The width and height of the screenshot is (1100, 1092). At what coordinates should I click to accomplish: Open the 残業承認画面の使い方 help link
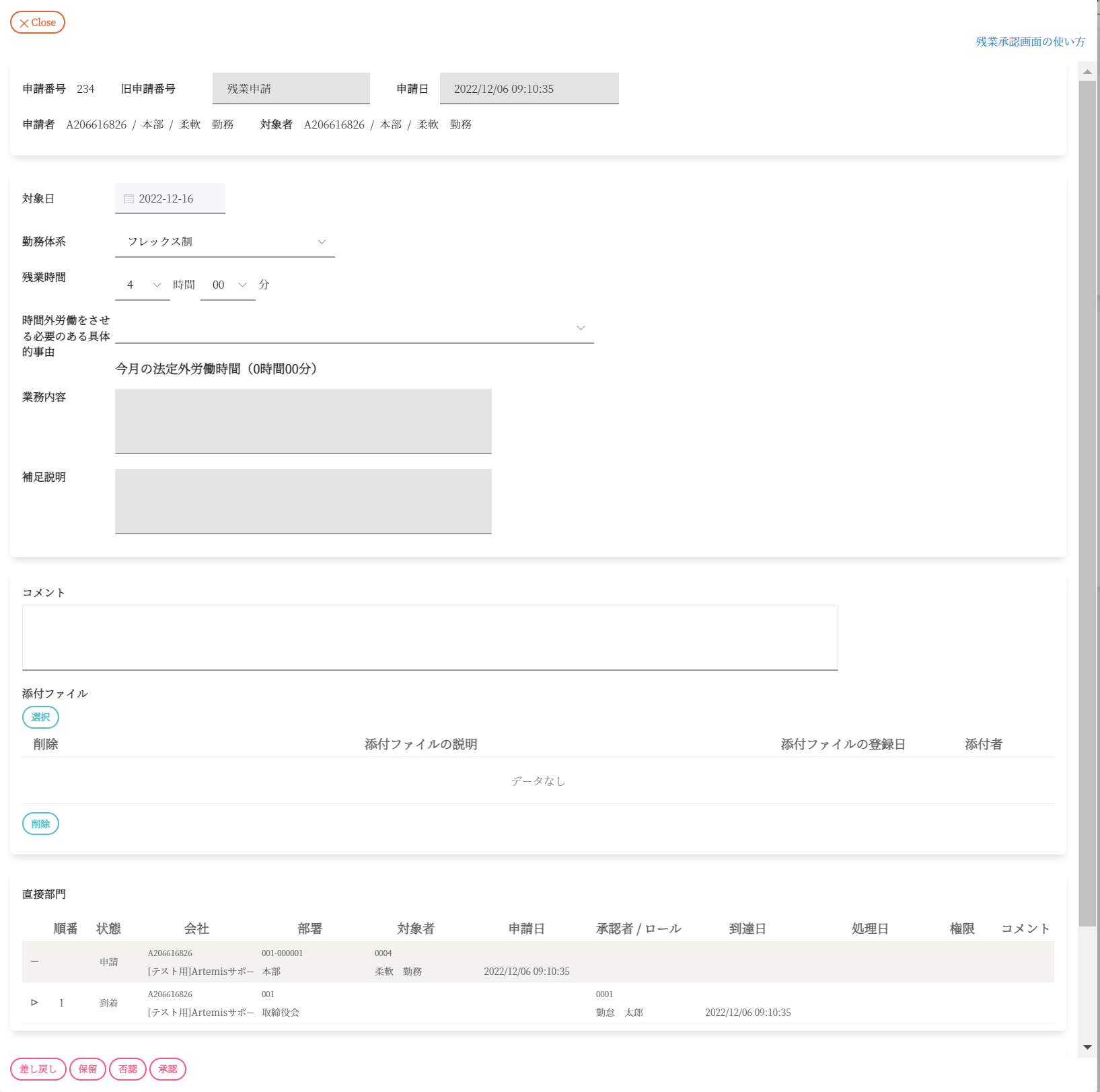(x=1030, y=42)
